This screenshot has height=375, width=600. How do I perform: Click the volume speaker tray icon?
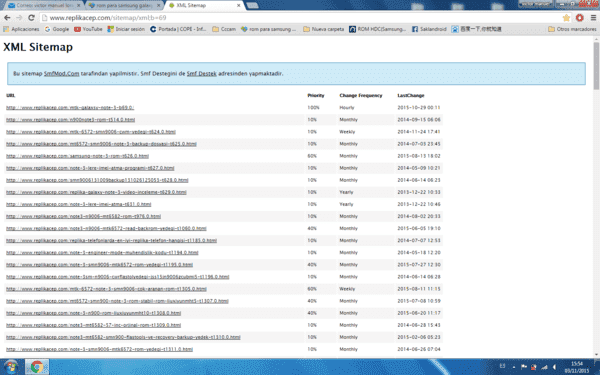coord(554,367)
